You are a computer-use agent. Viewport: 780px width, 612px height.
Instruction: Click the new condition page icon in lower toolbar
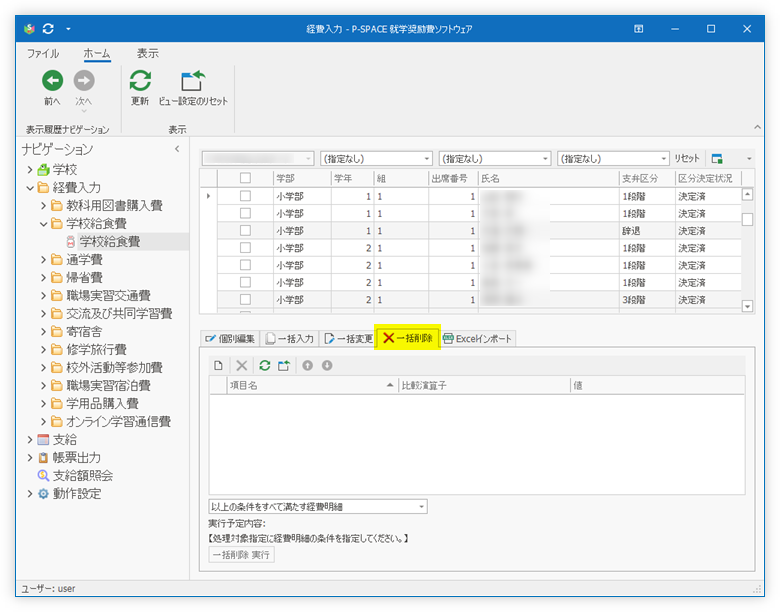click(218, 366)
